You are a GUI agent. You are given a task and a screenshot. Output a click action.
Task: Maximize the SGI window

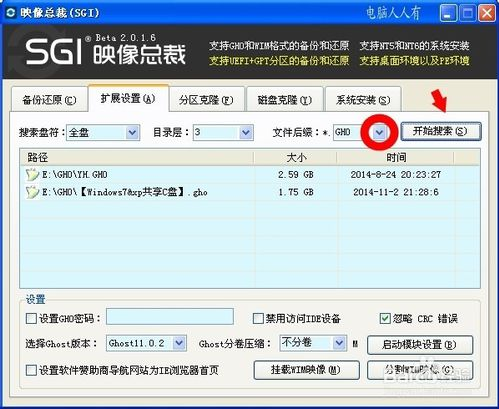(468, 13)
